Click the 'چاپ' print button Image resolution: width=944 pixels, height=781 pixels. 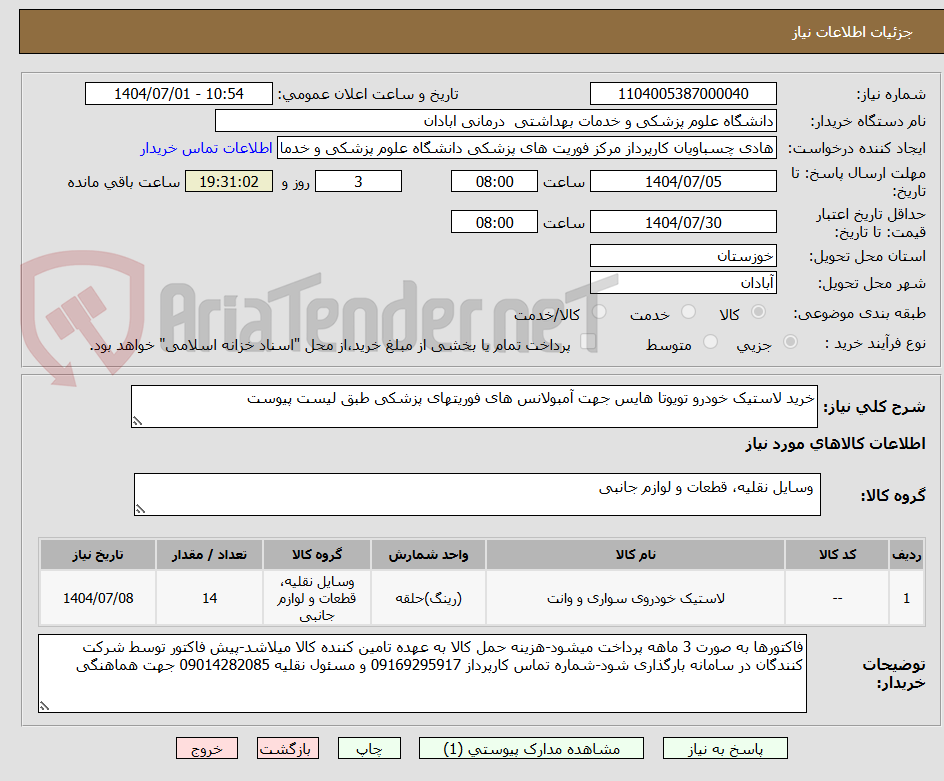(x=369, y=748)
